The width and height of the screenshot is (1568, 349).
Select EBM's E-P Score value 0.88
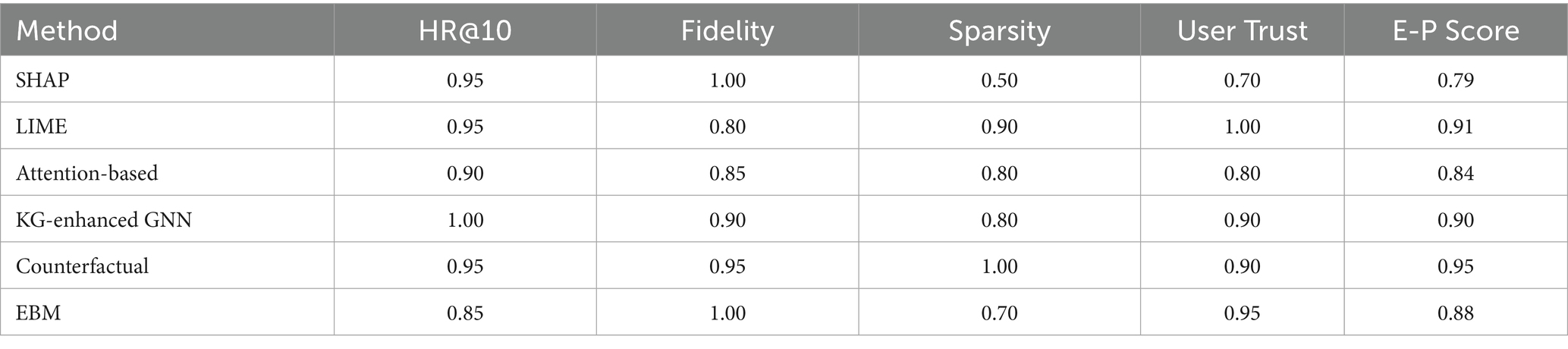tap(1455, 313)
